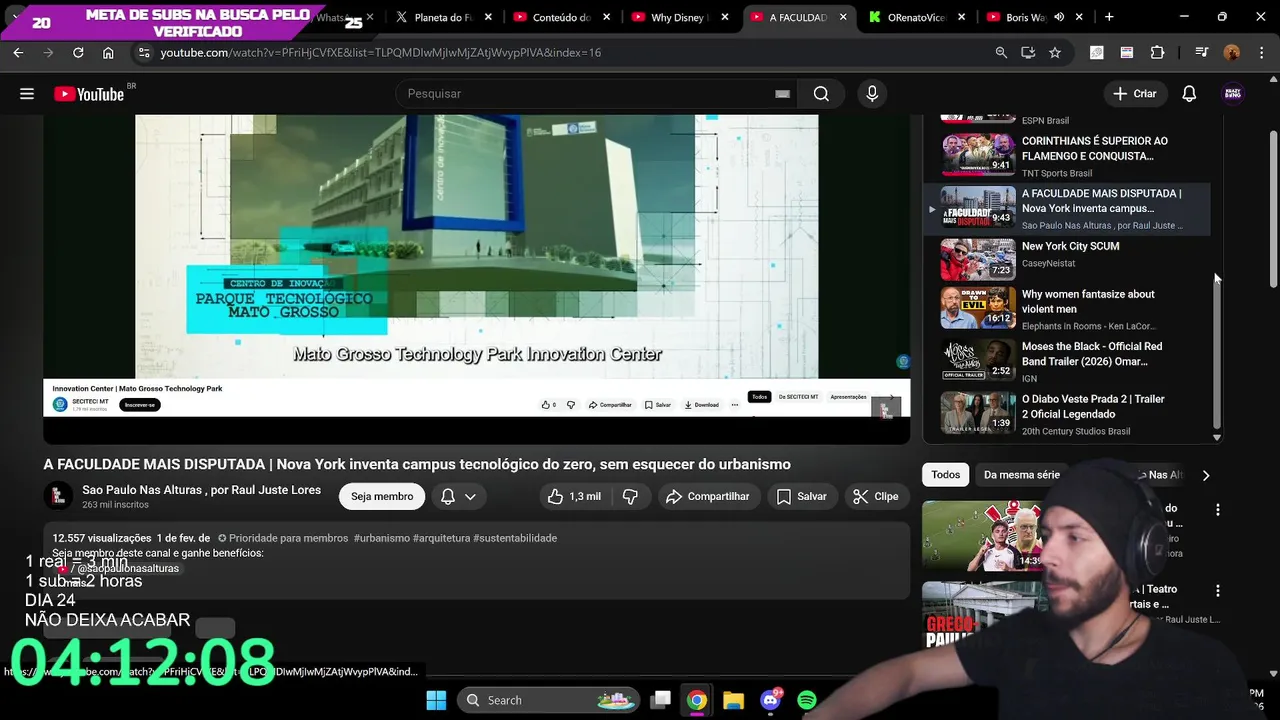
Task: Go to the YouTube home logo
Action: pos(90,94)
